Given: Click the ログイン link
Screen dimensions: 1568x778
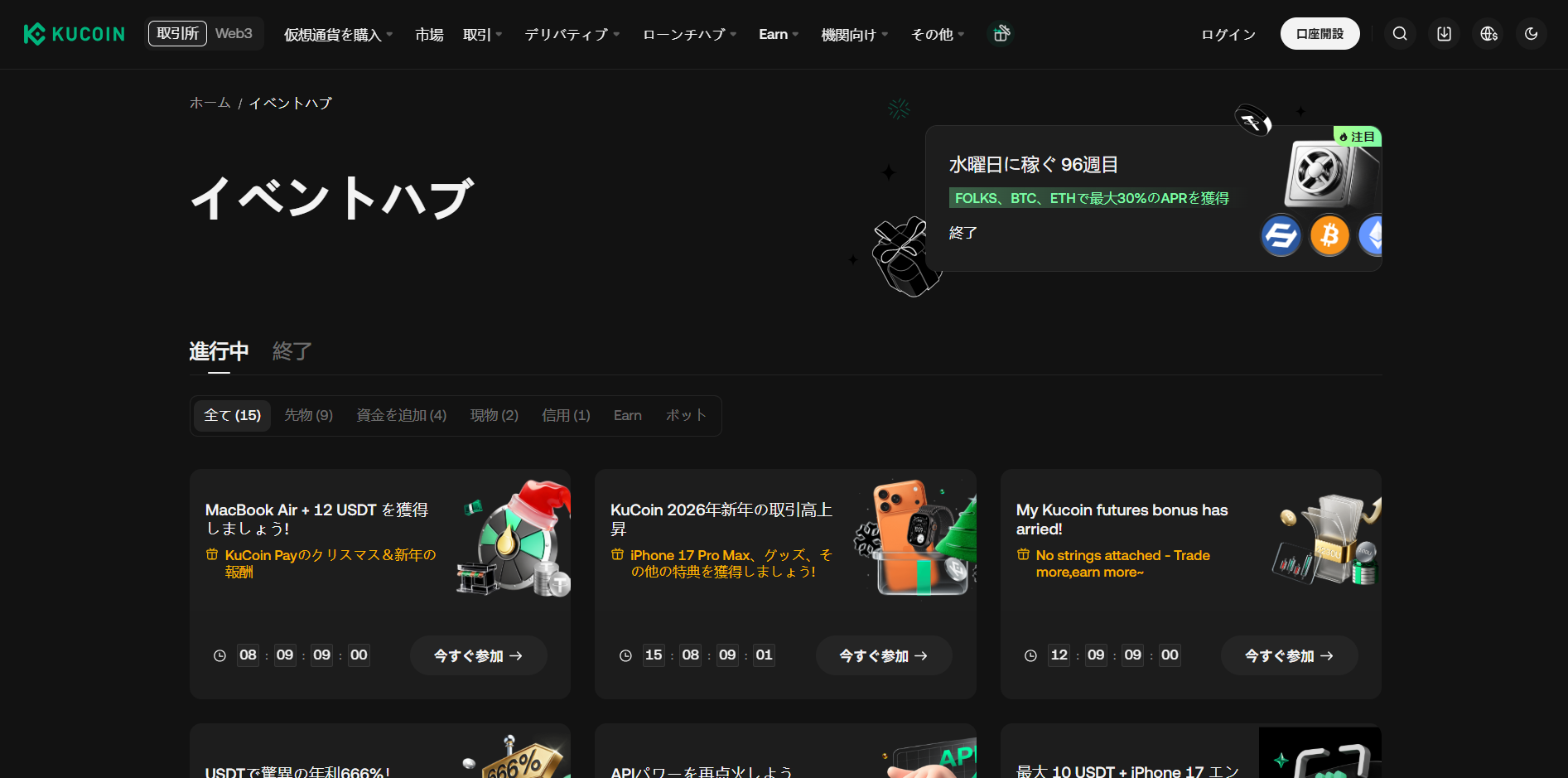Looking at the screenshot, I should (x=1228, y=35).
